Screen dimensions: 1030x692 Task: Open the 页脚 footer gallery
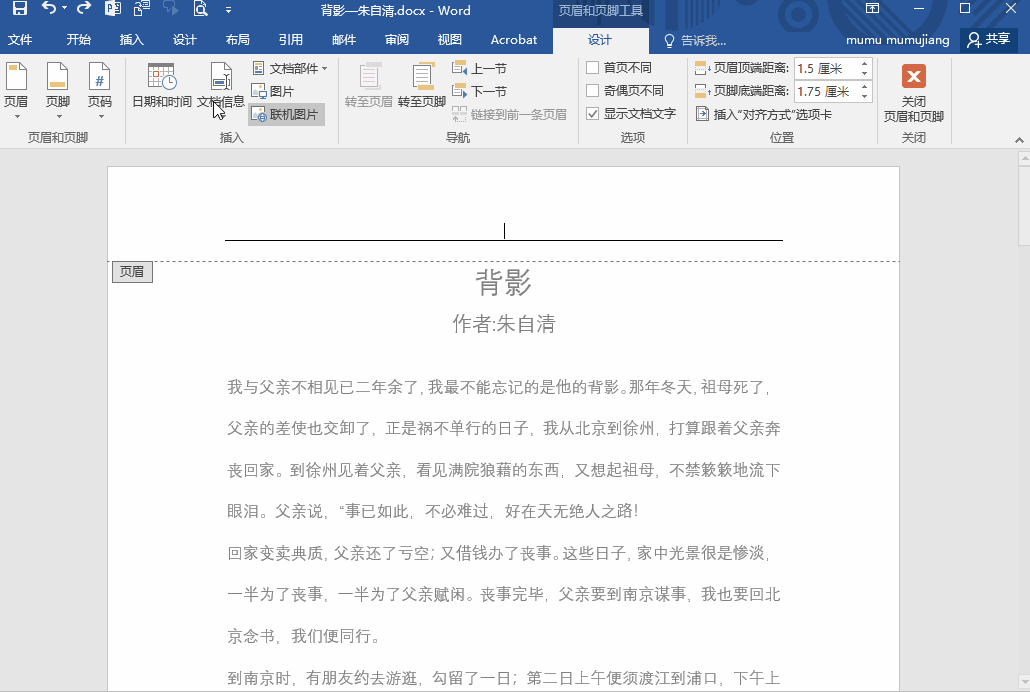[x=58, y=90]
